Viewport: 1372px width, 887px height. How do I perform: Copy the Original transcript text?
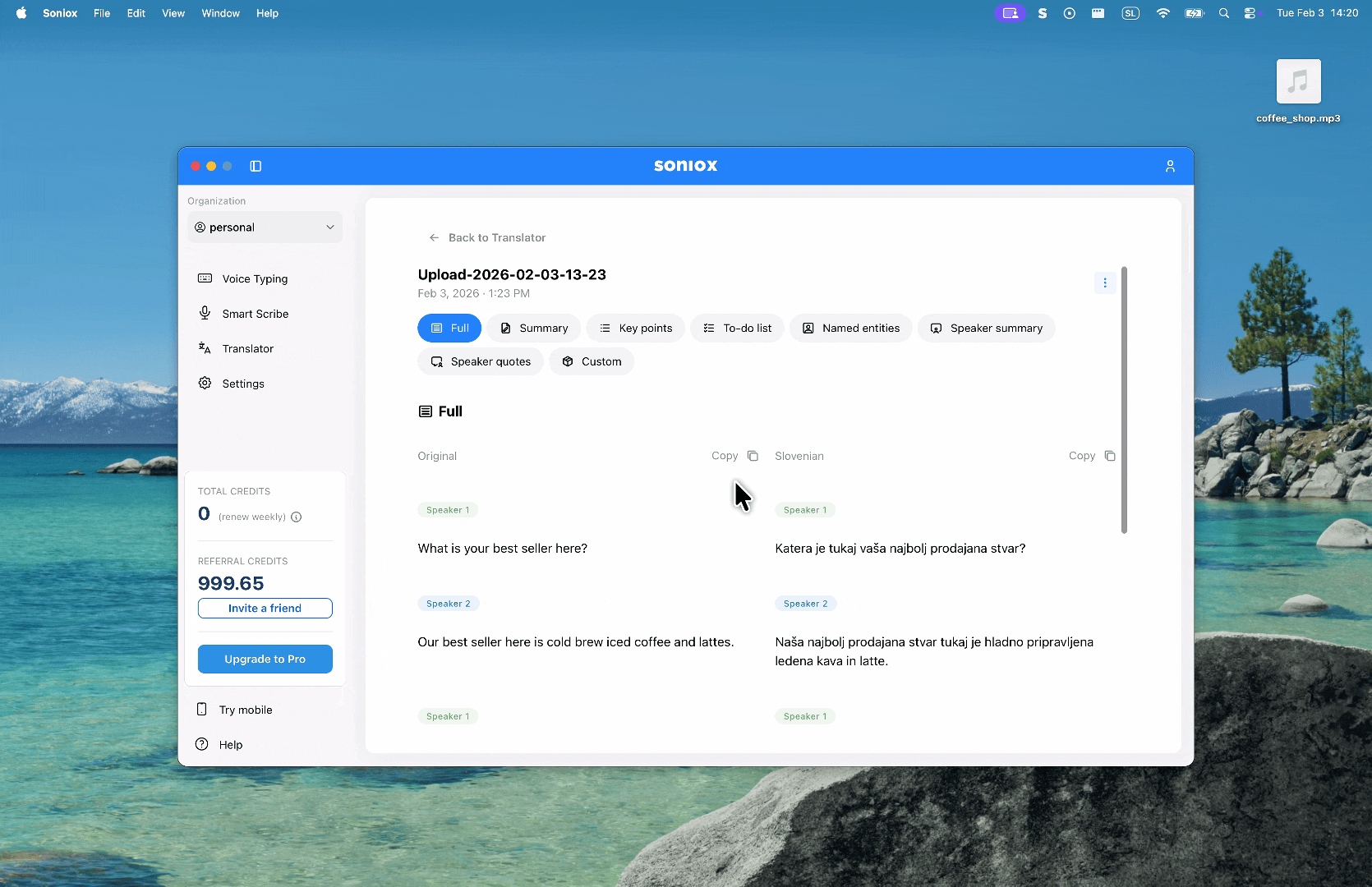point(734,456)
